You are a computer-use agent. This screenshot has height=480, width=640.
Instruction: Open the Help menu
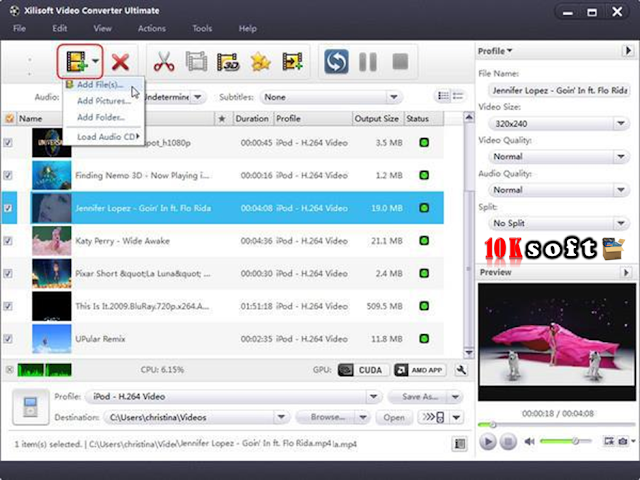[247, 29]
